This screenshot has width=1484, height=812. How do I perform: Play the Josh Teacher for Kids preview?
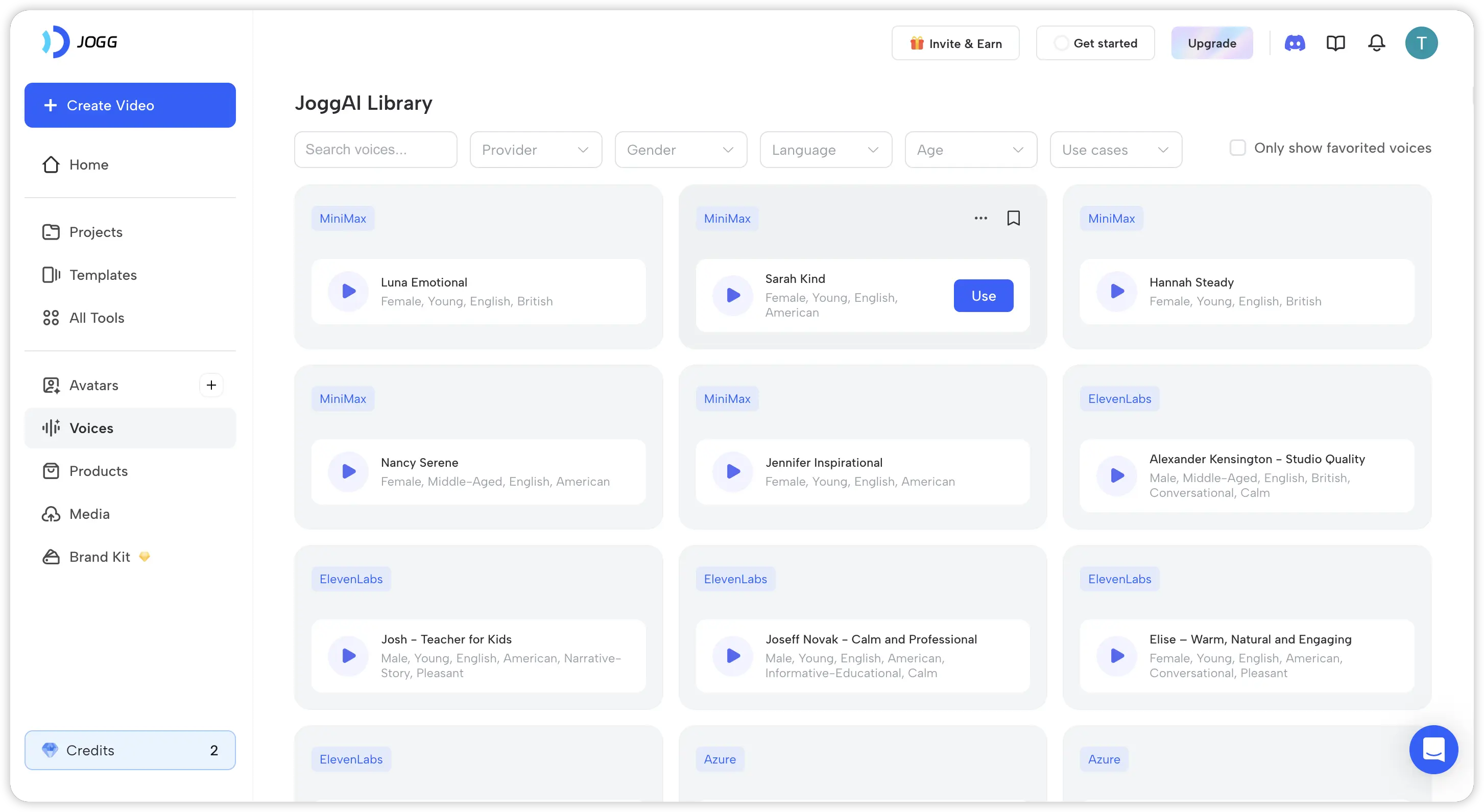click(x=348, y=656)
